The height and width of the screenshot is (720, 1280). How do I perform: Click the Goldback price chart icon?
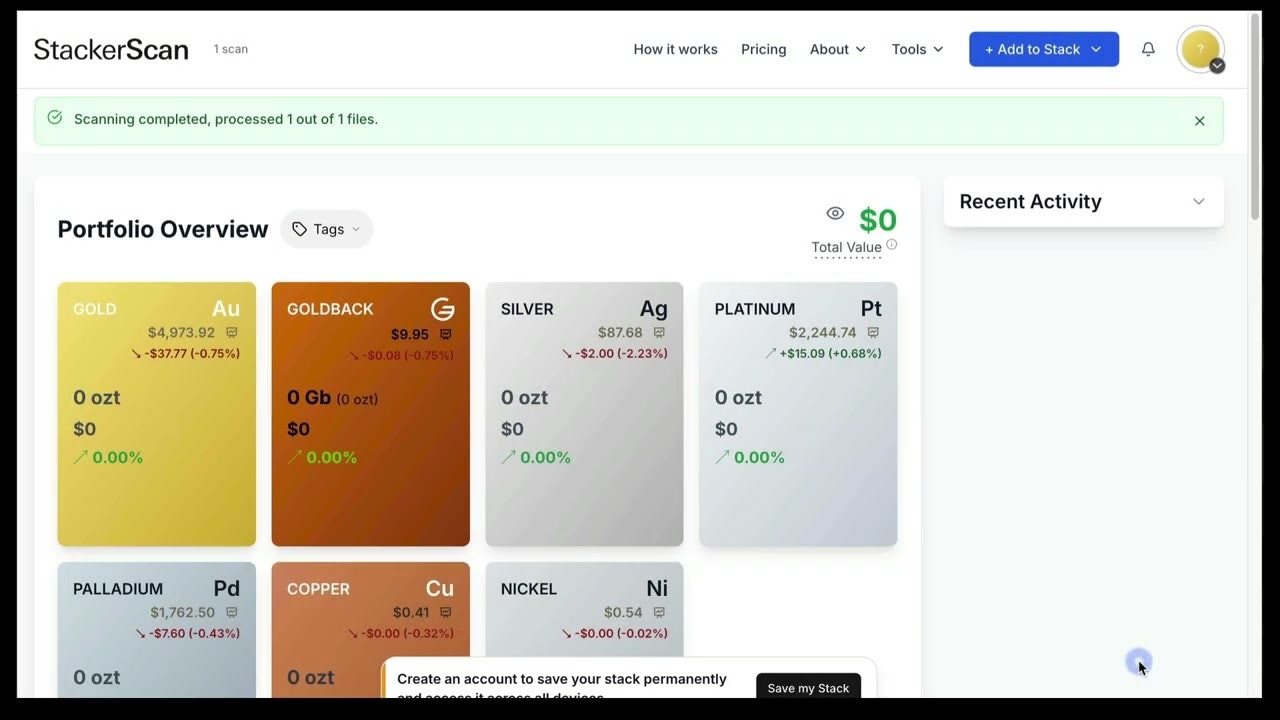(446, 334)
